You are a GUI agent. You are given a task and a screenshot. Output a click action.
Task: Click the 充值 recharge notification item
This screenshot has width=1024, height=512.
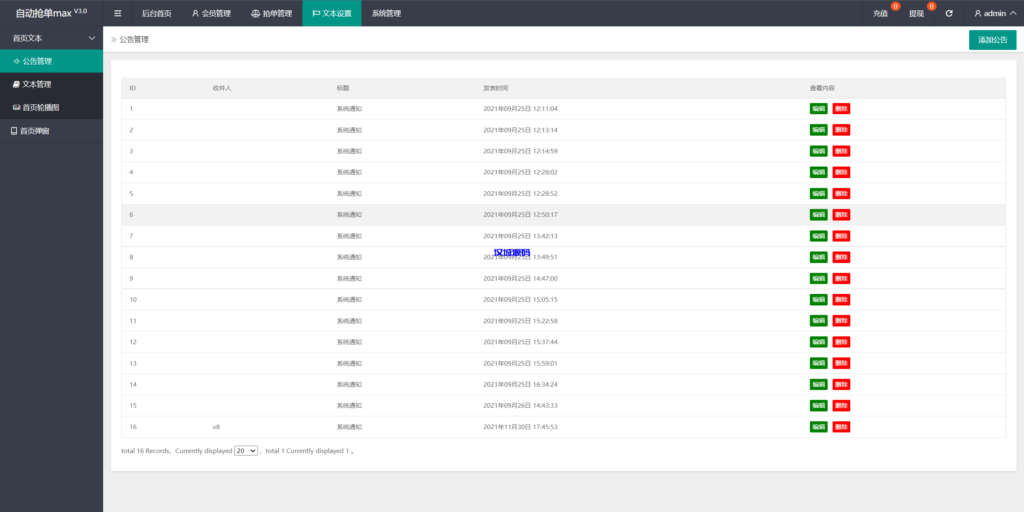[x=880, y=14]
